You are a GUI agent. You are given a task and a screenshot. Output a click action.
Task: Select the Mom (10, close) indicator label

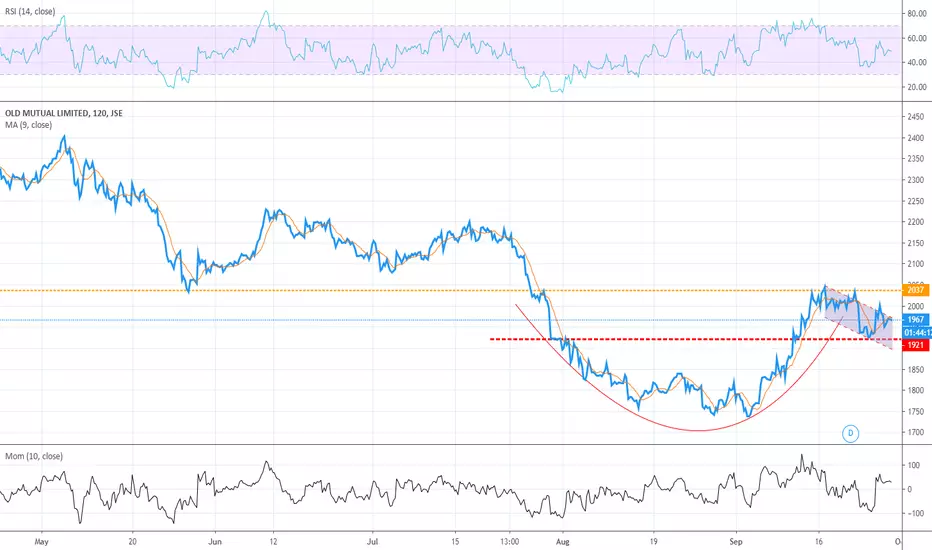click(34, 456)
